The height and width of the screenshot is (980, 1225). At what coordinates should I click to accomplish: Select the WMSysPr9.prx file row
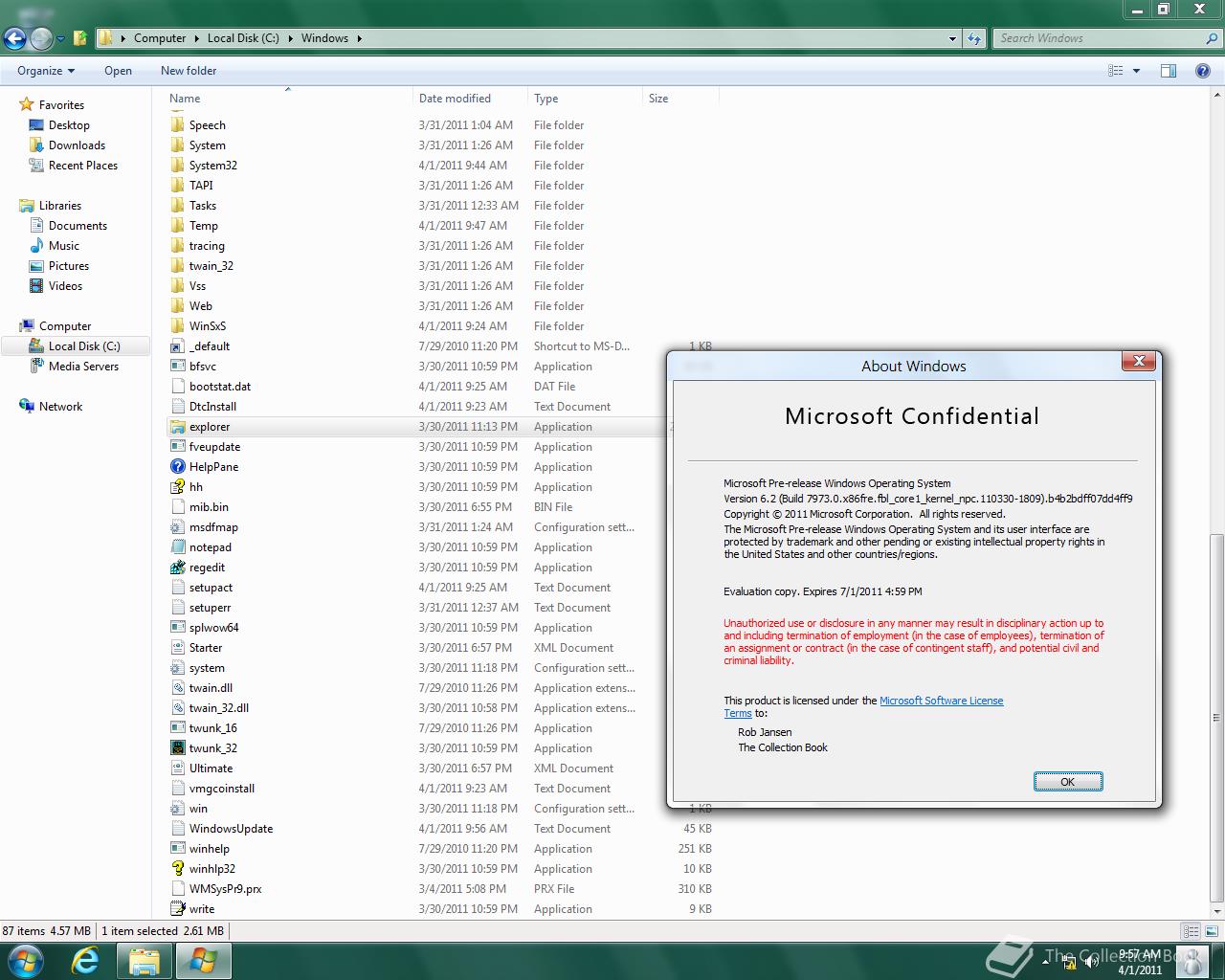(x=442, y=889)
